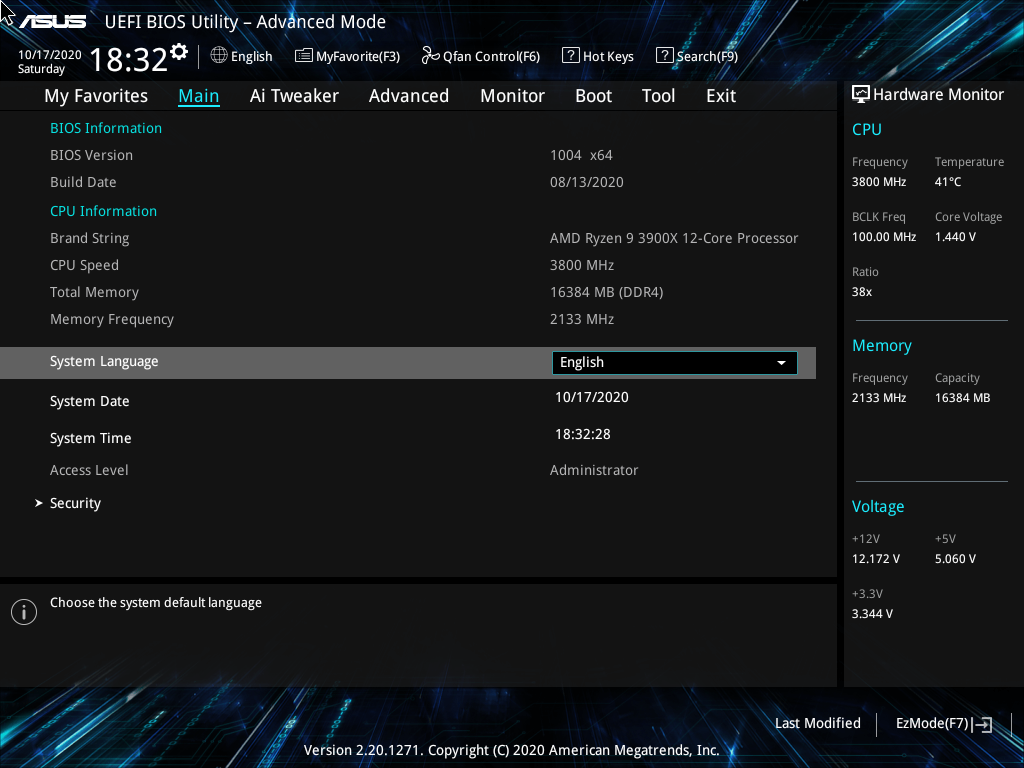1024x768 pixels.
Task: Click Last Modified
Action: tap(818, 723)
